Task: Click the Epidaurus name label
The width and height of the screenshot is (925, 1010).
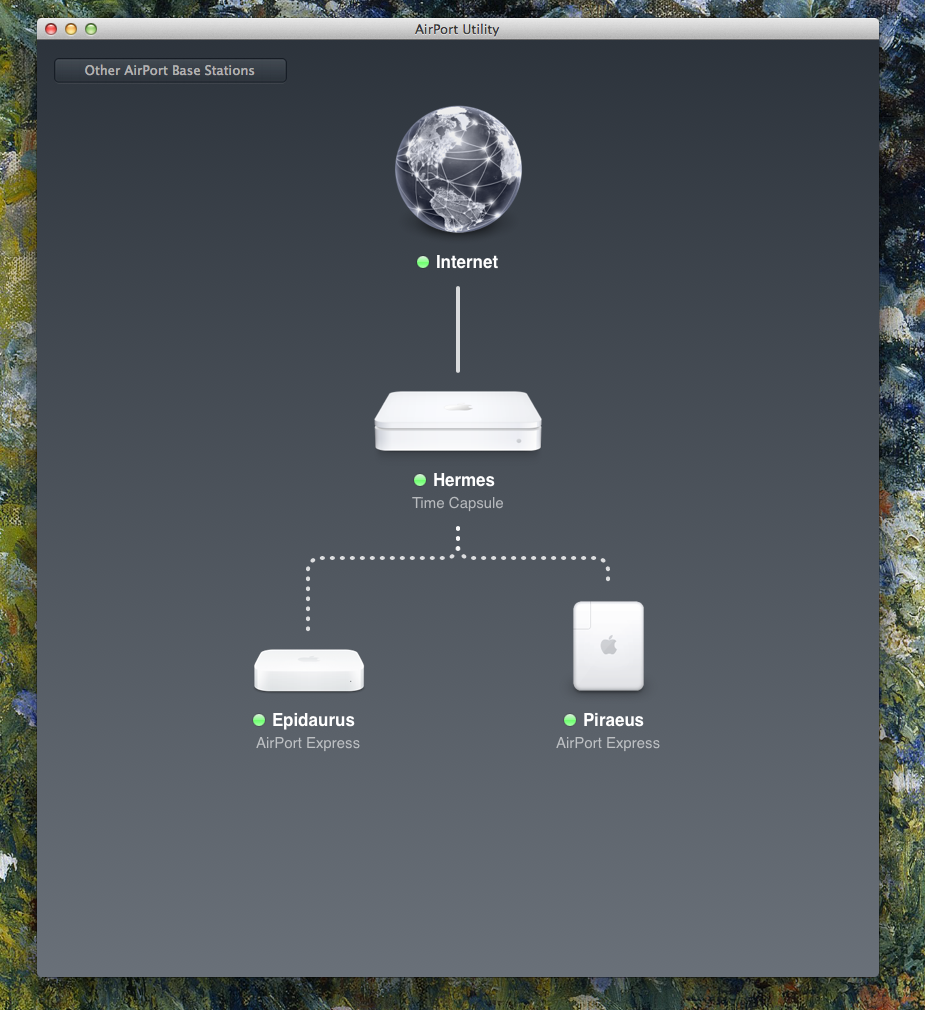Action: point(313,719)
